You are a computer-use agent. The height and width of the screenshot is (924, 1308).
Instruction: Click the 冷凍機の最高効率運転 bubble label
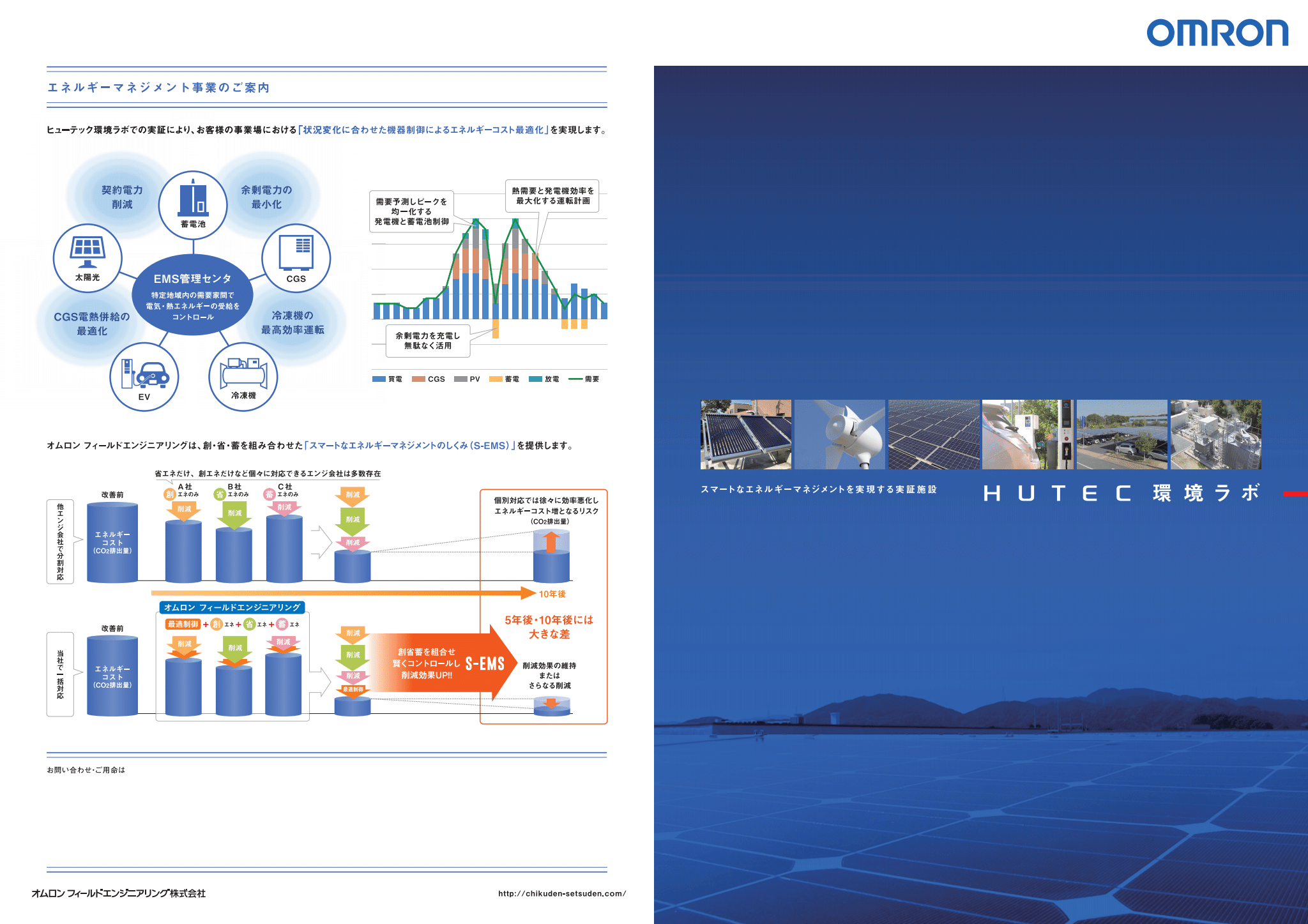tap(293, 322)
